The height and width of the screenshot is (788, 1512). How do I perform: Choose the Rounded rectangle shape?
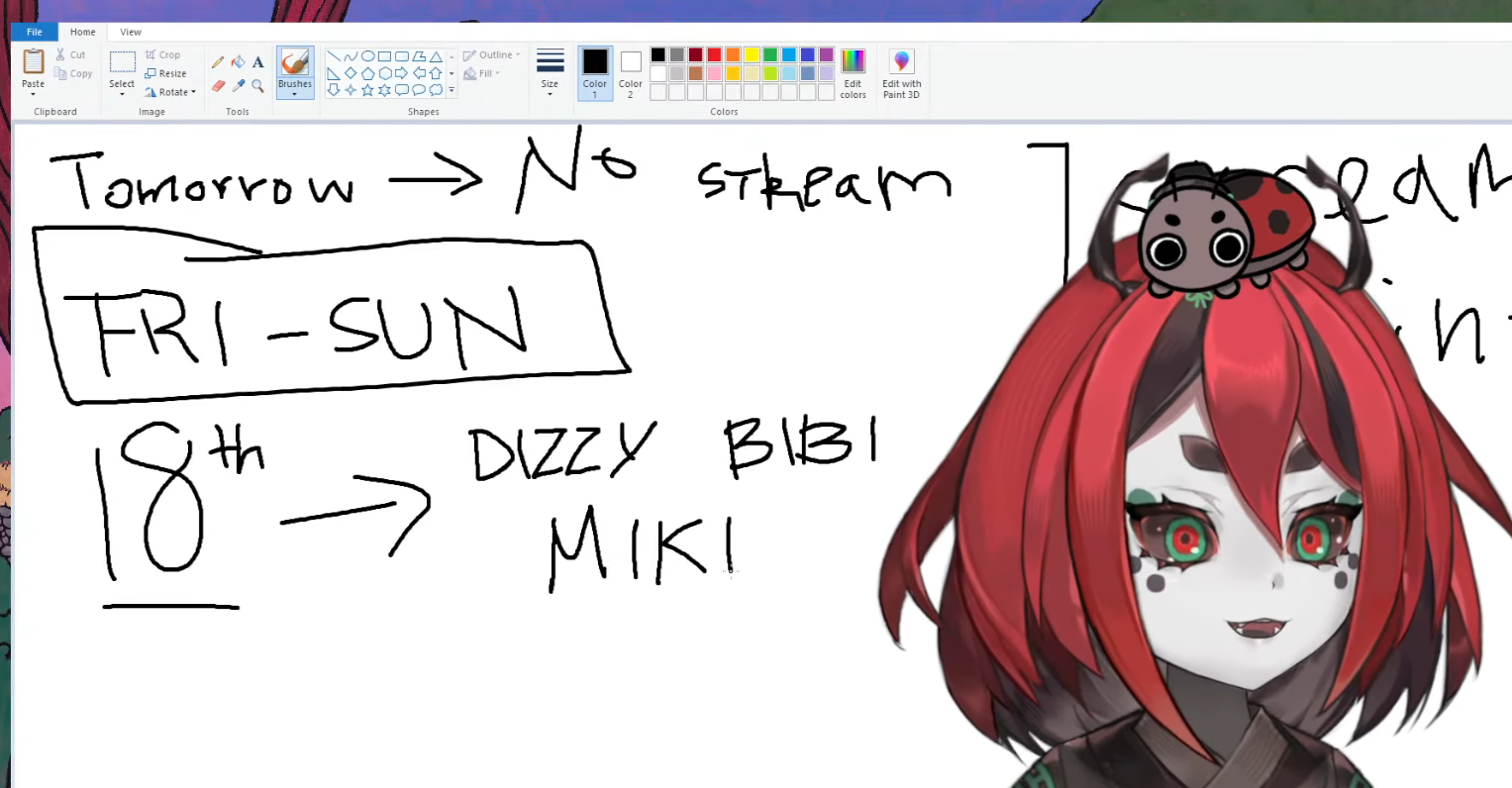401,56
